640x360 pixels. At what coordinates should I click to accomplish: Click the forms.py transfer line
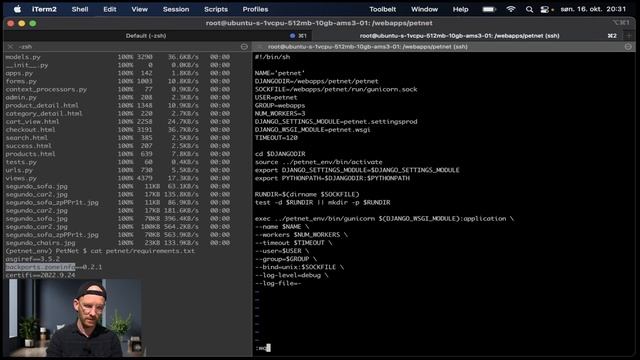click(118, 81)
